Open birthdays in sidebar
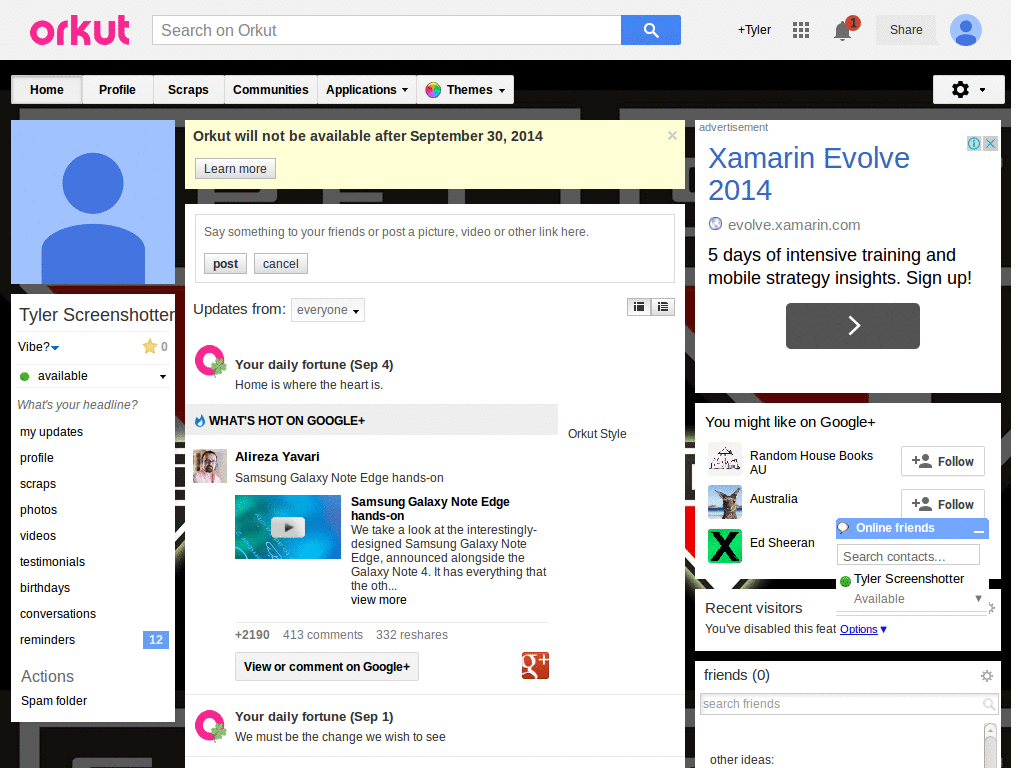This screenshot has width=1024, height=768. tap(45, 588)
